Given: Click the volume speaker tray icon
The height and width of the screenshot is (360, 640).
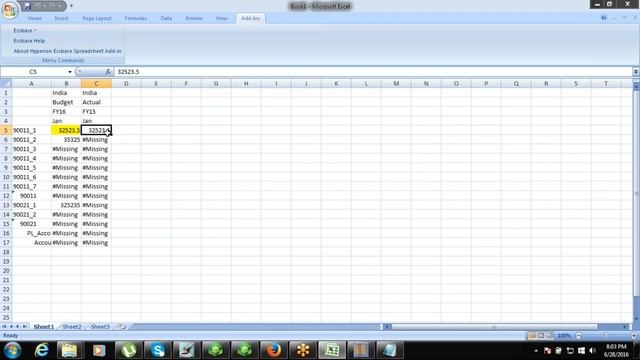Looking at the screenshot, I should click(x=593, y=351).
